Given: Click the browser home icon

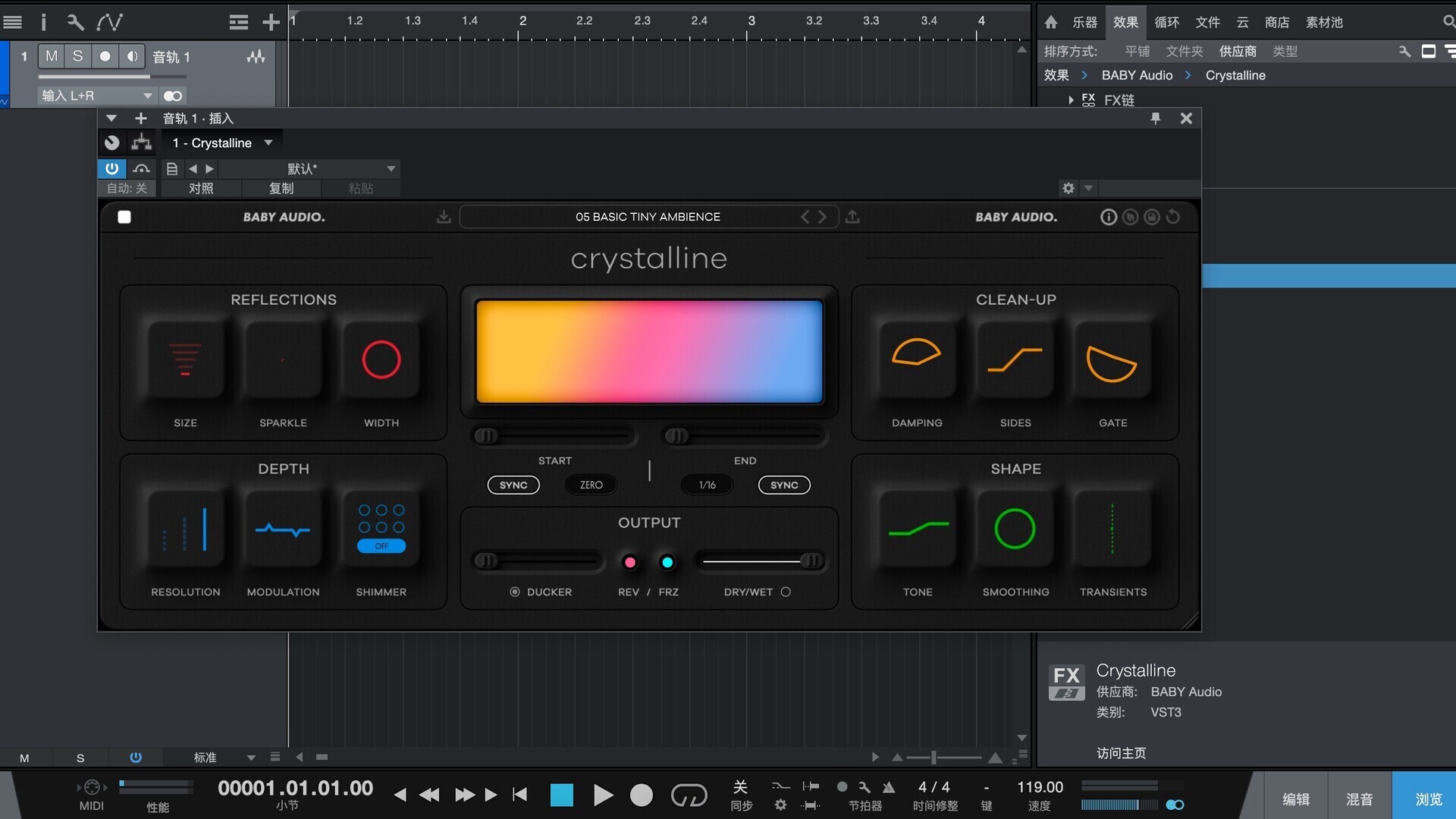Looking at the screenshot, I should tap(1051, 22).
